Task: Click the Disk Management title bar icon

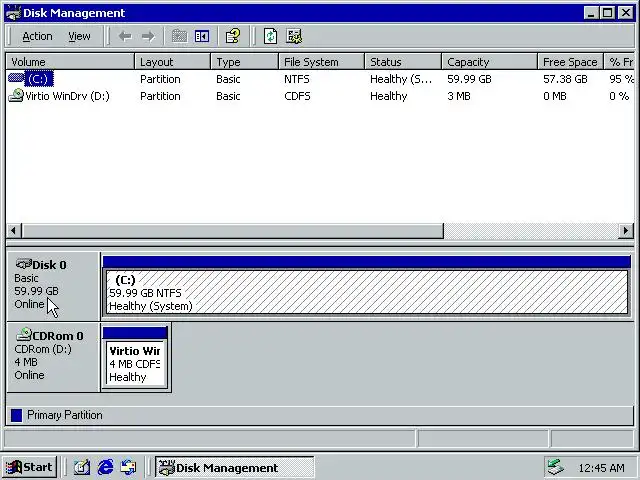Action: click(13, 13)
